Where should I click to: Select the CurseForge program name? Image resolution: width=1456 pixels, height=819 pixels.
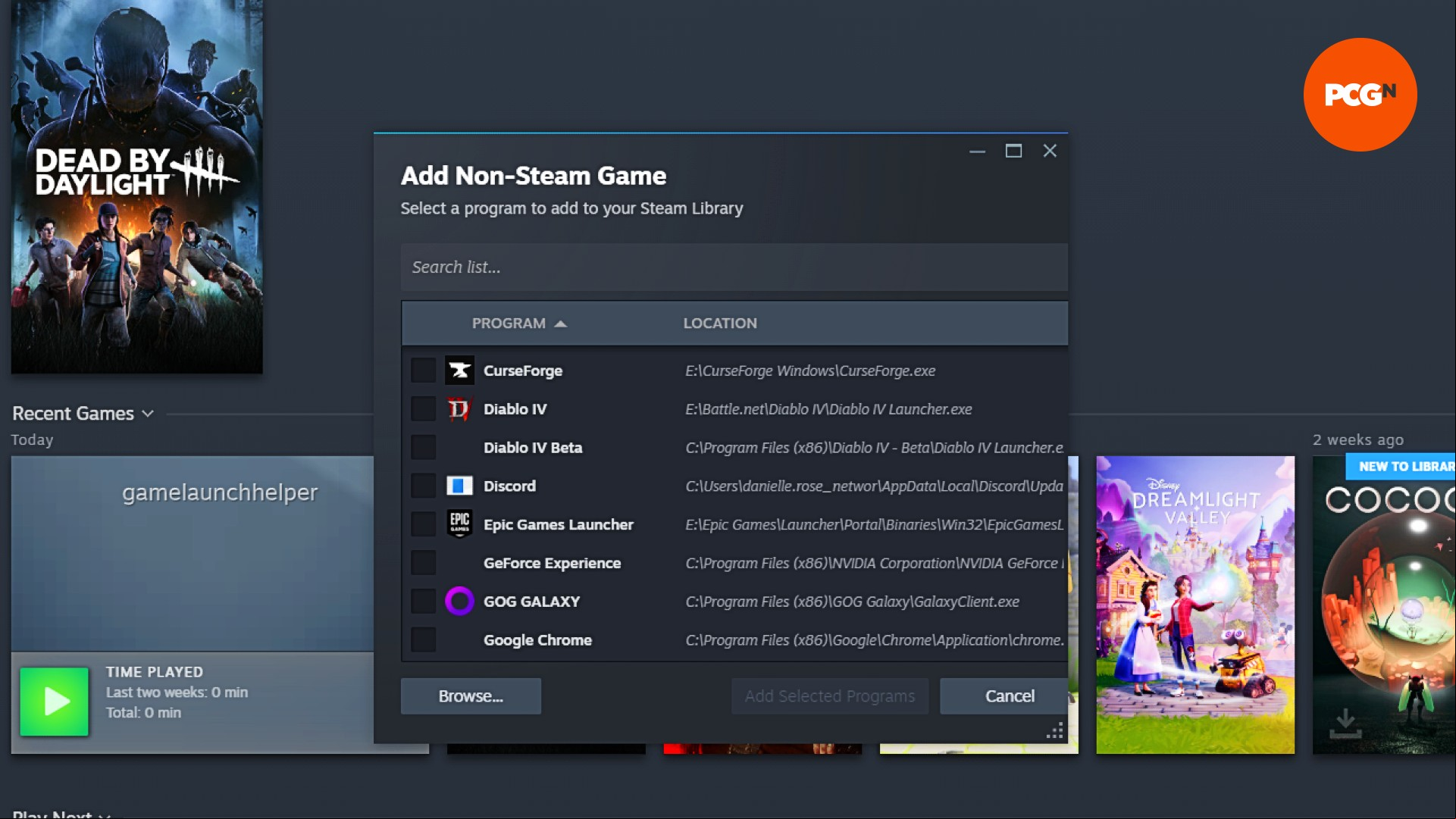523,370
